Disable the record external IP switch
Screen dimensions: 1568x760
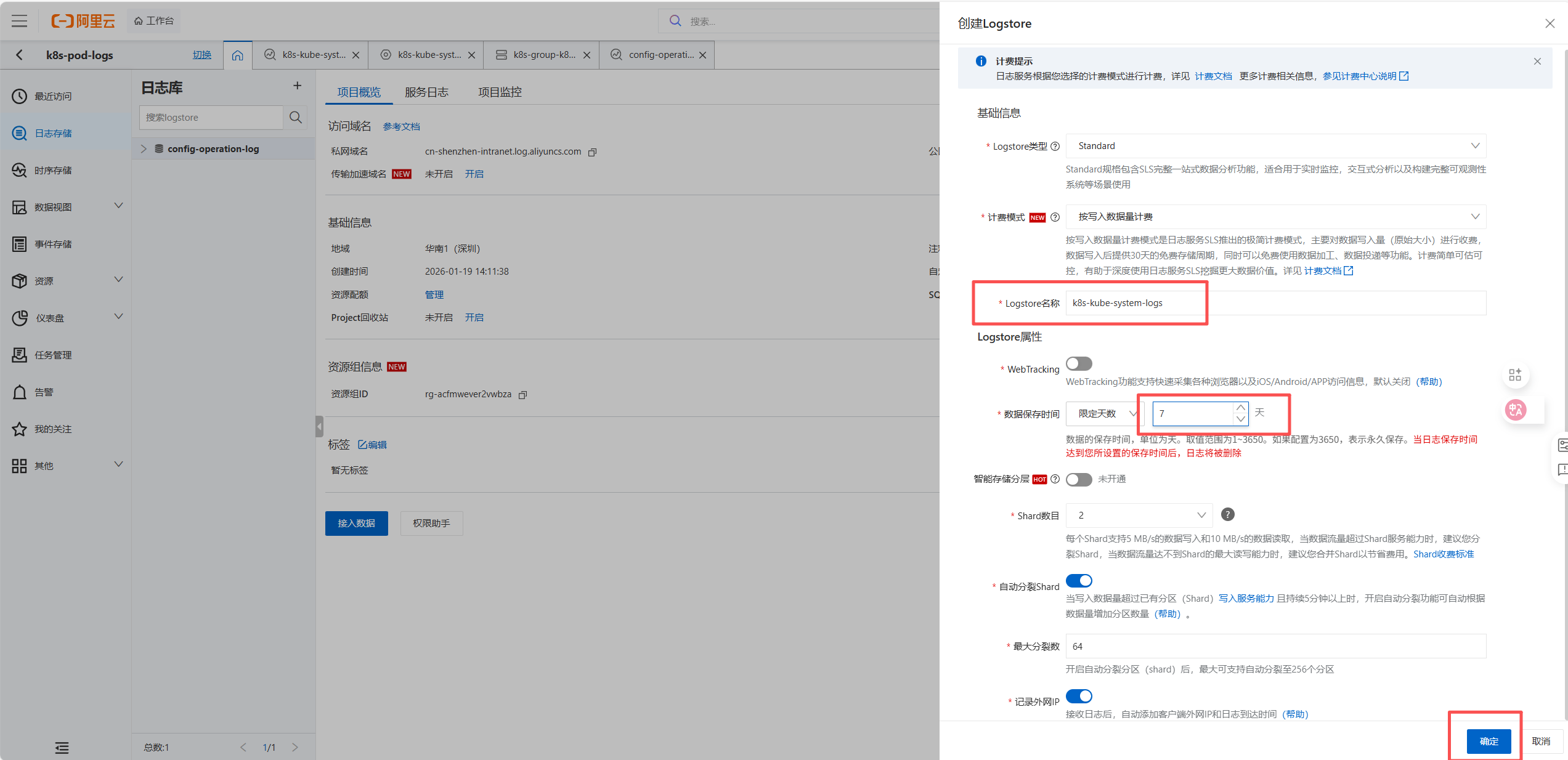tap(1079, 696)
